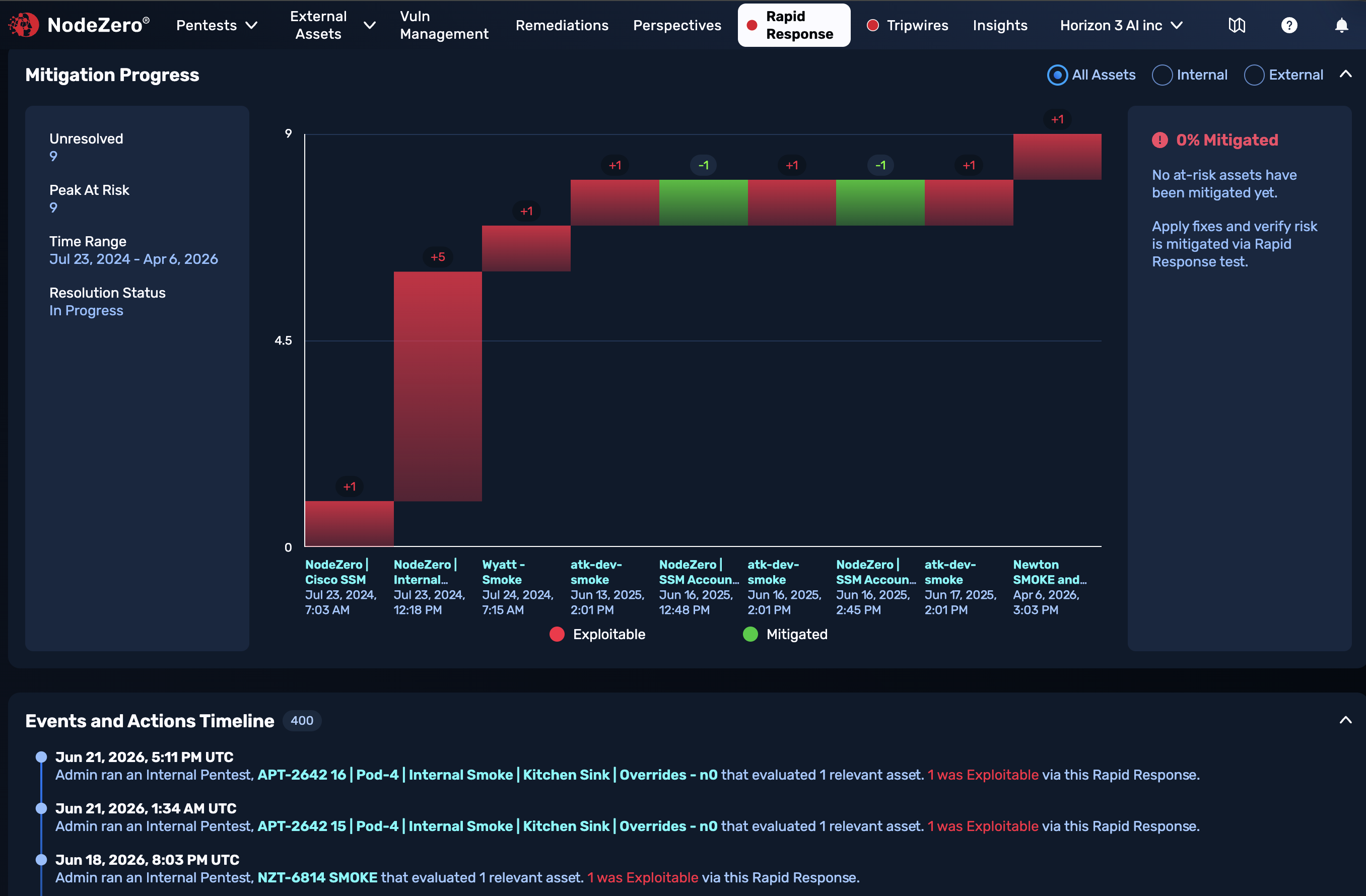Viewport: 1366px width, 896px height.
Task: Open the documentation map icon
Action: [1236, 25]
